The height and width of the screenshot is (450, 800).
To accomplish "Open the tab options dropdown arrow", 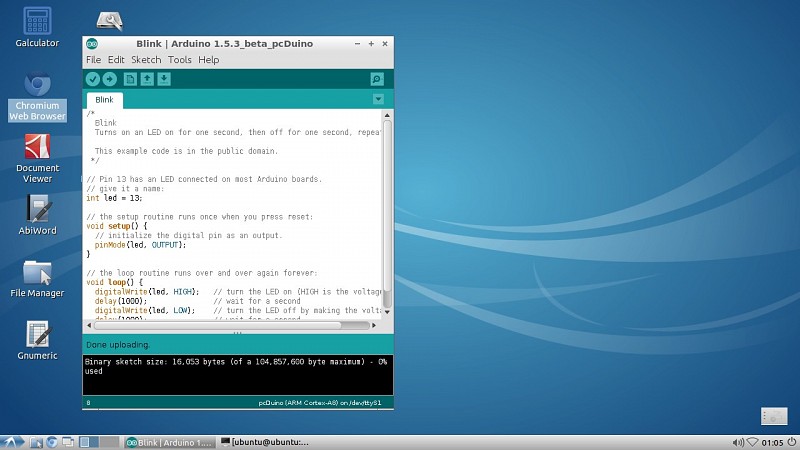I will point(378,99).
